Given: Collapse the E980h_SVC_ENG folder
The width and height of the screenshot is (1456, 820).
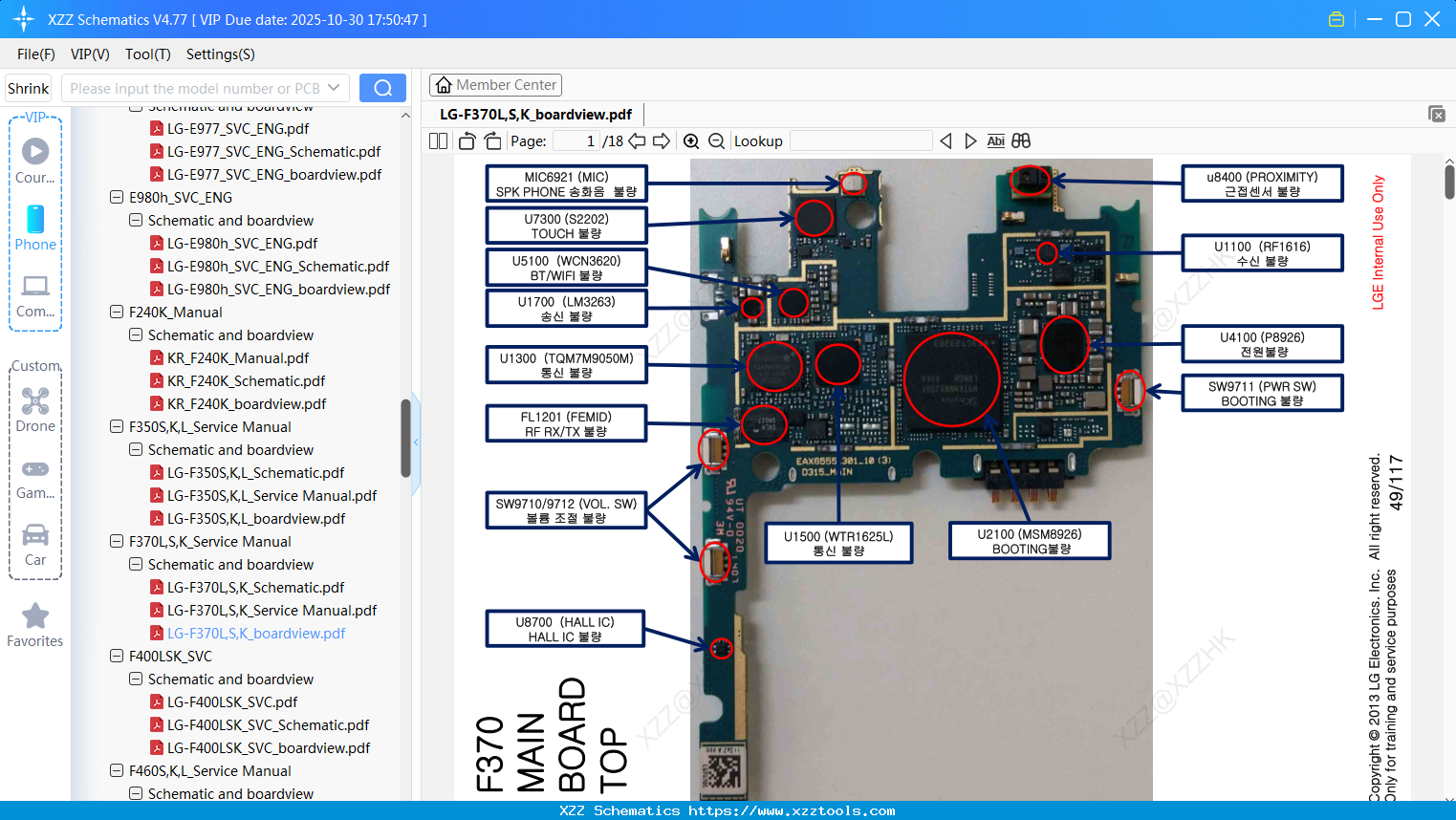Looking at the screenshot, I should click(115, 197).
